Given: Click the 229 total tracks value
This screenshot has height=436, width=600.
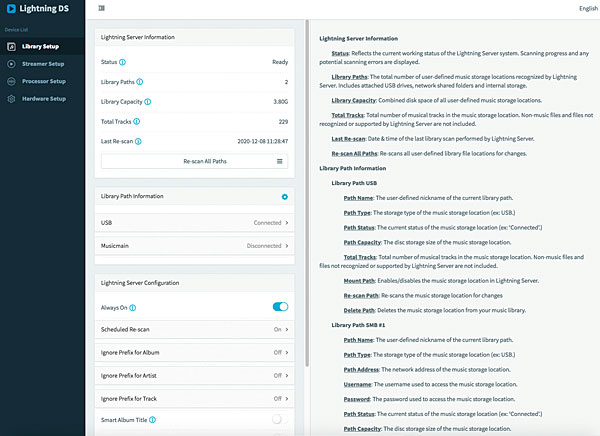Looking at the screenshot, I should (283, 122).
